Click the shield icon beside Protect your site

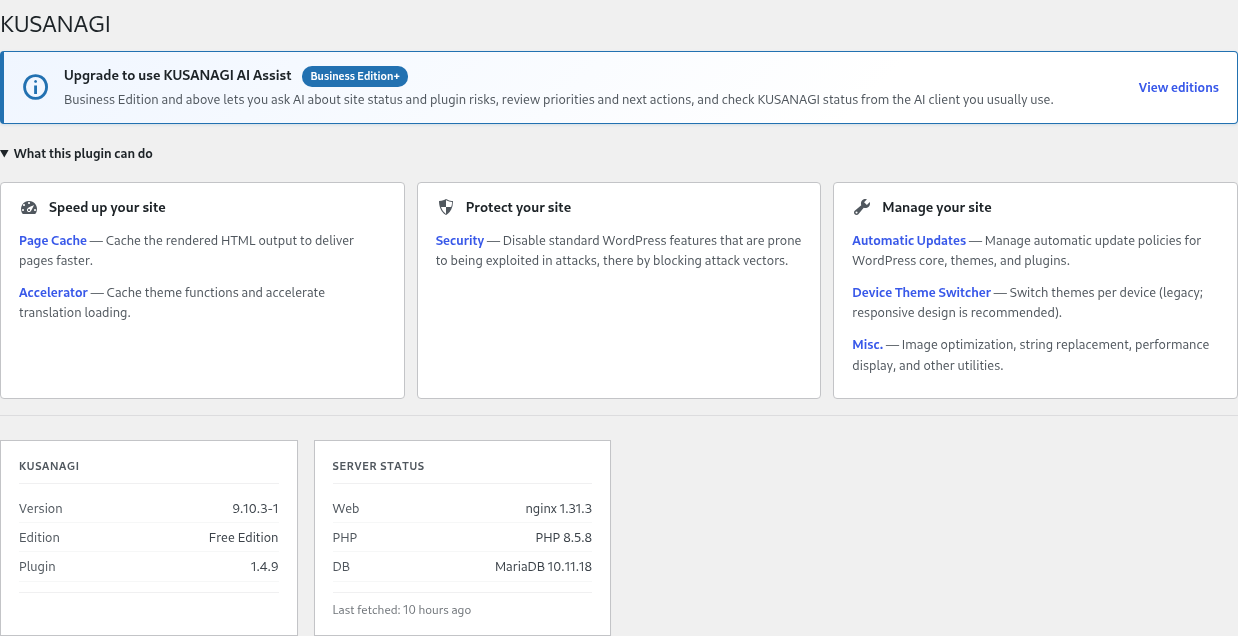point(445,207)
